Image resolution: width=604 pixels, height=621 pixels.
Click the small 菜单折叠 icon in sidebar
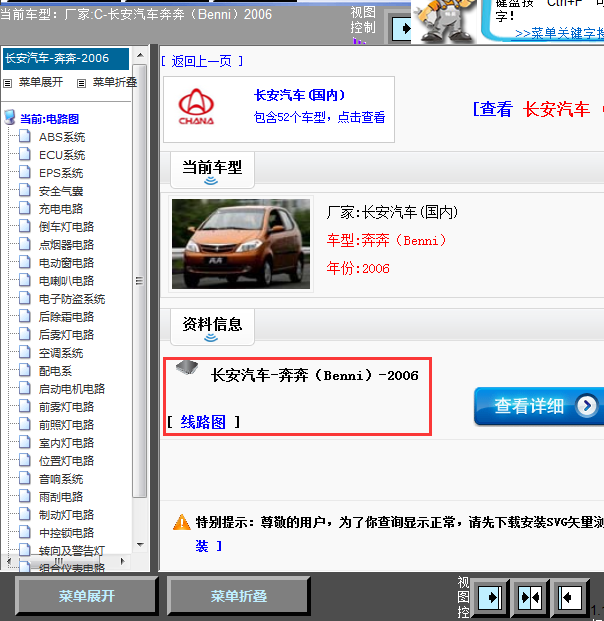[x=81, y=83]
